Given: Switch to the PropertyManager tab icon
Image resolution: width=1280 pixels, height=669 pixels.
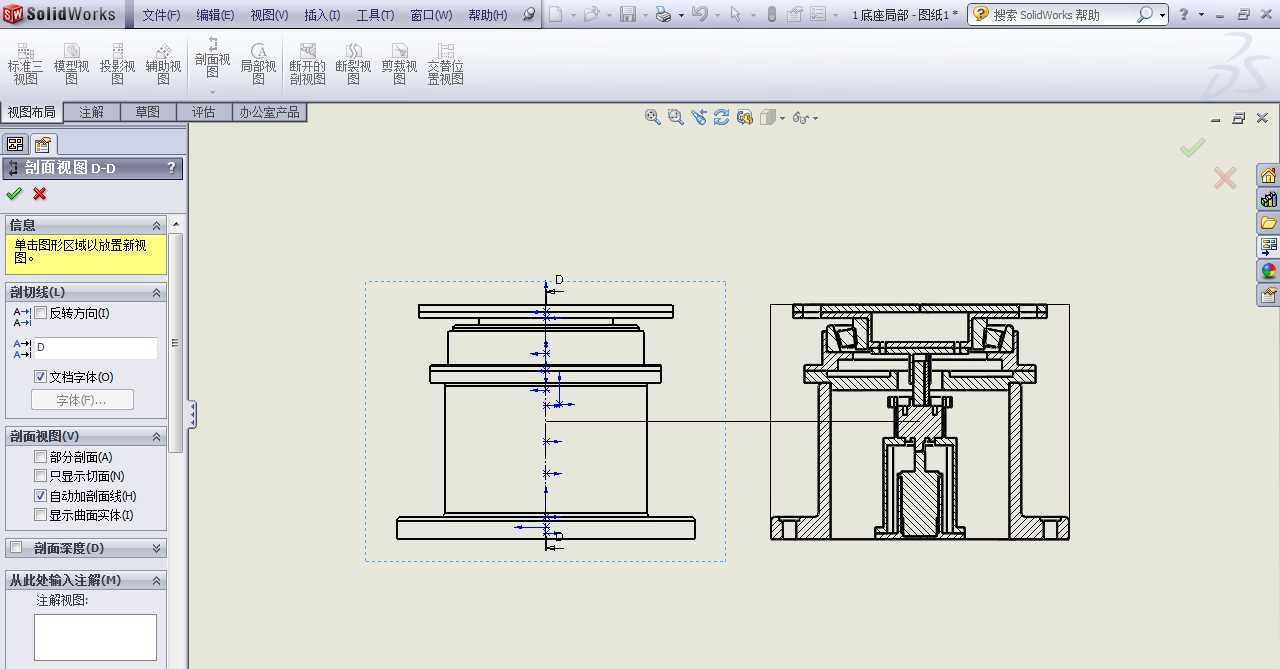Looking at the screenshot, I should 43,144.
